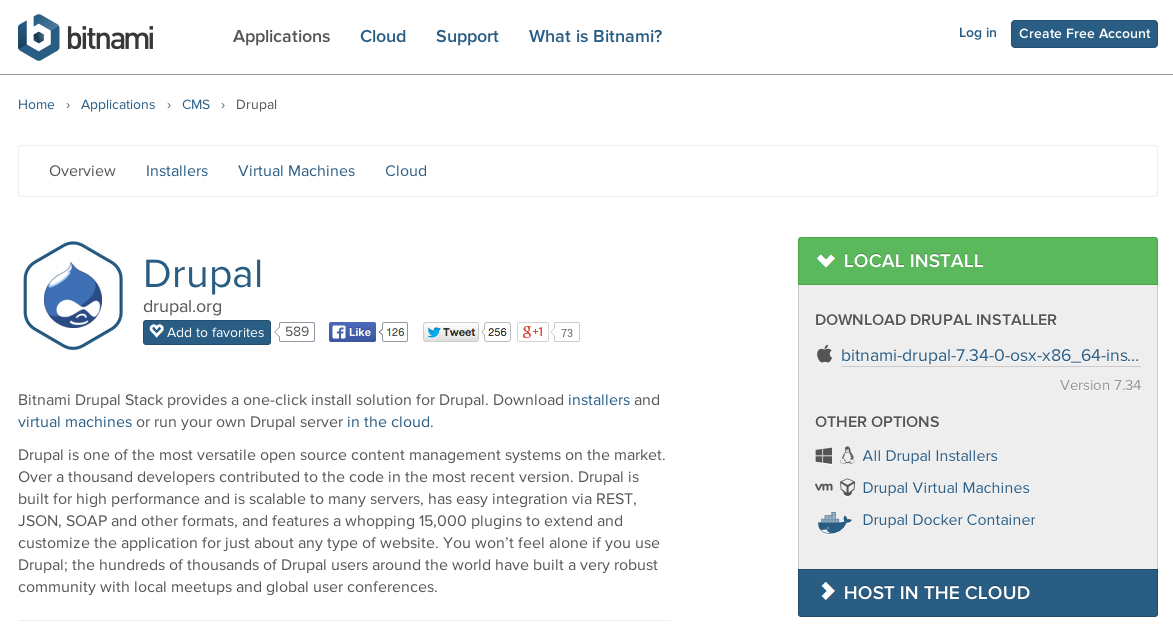The width and height of the screenshot is (1173, 630).
Task: Switch to the Virtual Machines tab
Action: coord(296,171)
